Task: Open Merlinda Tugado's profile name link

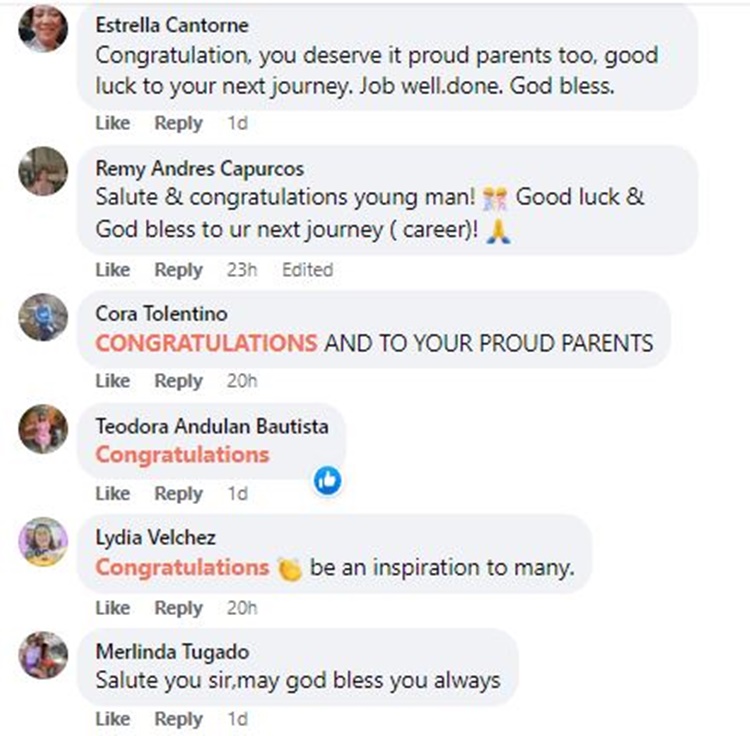Action: coord(172,651)
